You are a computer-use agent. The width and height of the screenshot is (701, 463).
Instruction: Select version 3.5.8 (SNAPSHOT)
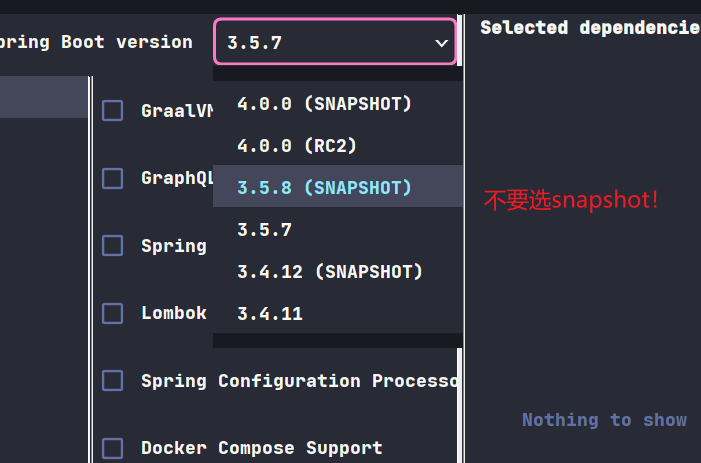point(338,187)
